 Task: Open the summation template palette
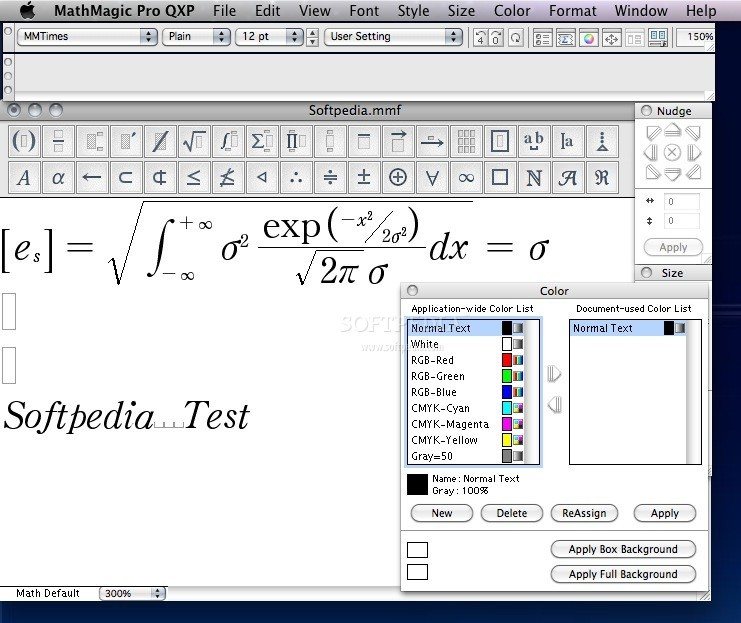[262, 141]
